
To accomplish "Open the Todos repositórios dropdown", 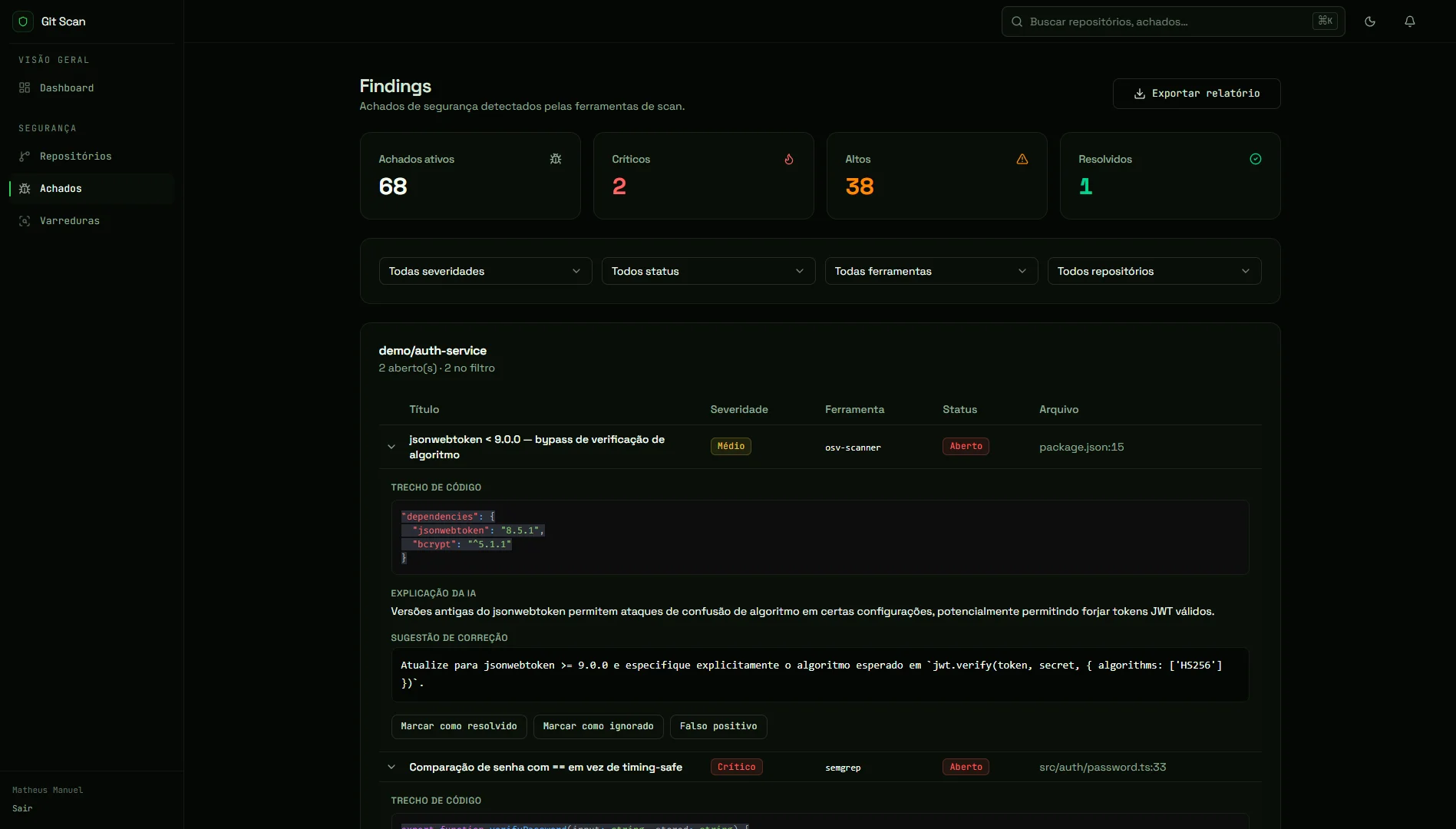I will tap(1154, 271).
